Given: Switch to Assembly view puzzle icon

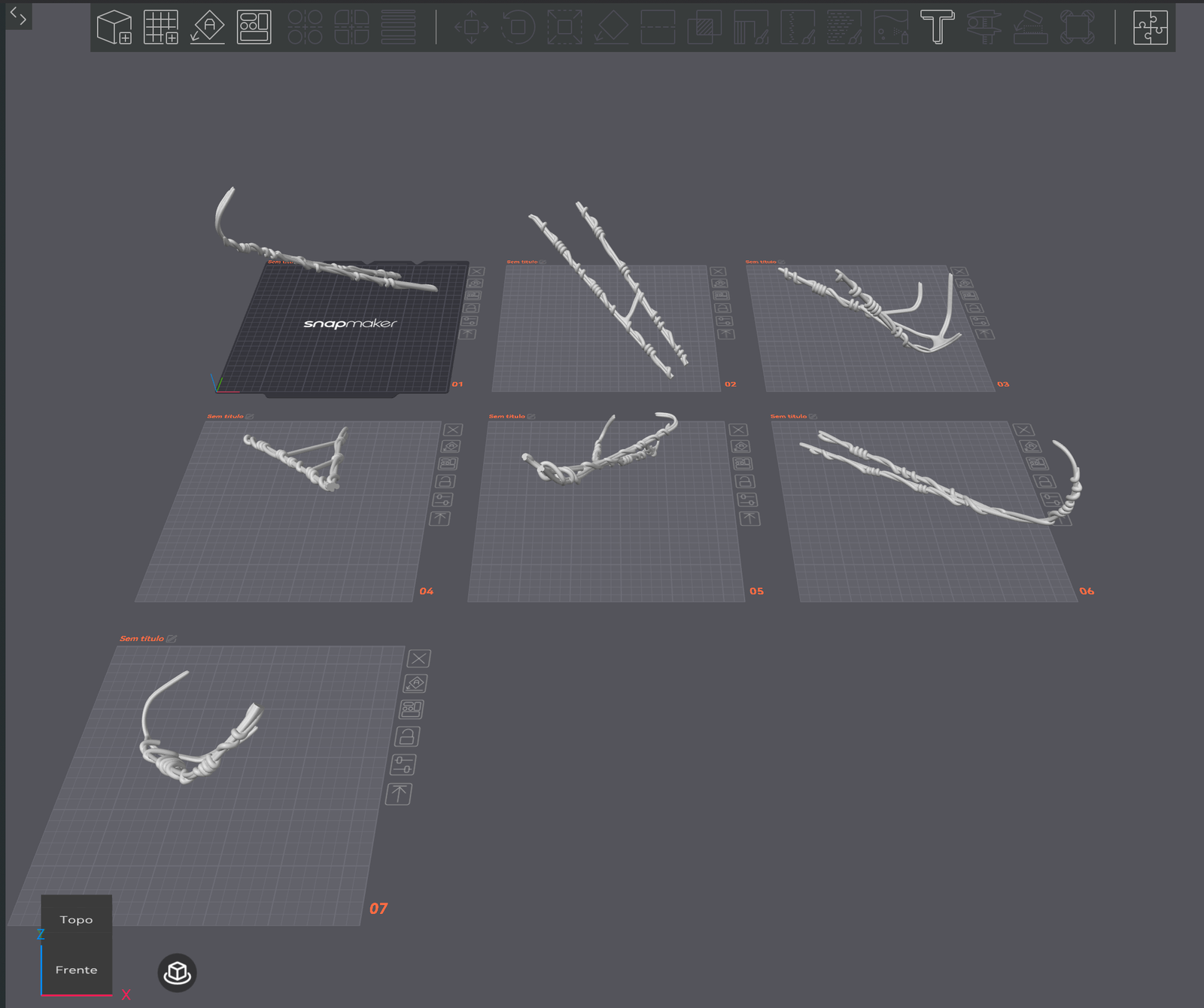Looking at the screenshot, I should tap(1151, 27).
